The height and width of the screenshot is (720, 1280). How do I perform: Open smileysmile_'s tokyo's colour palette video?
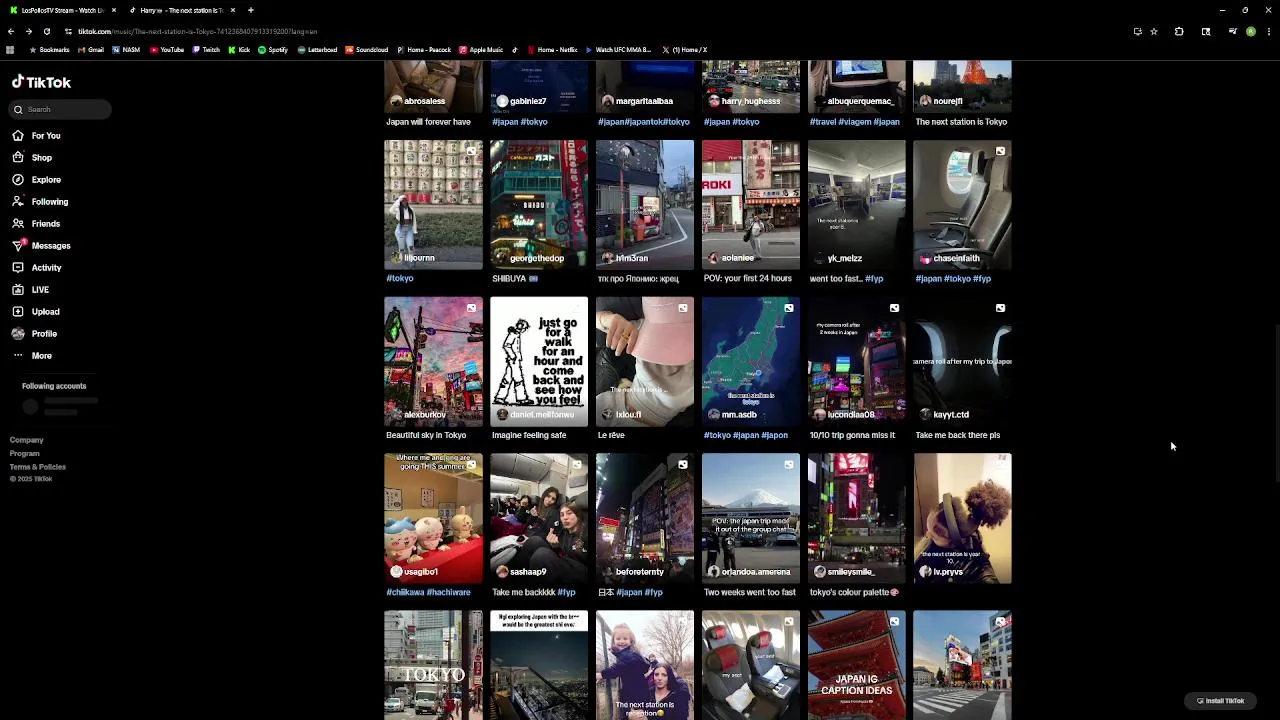click(857, 519)
